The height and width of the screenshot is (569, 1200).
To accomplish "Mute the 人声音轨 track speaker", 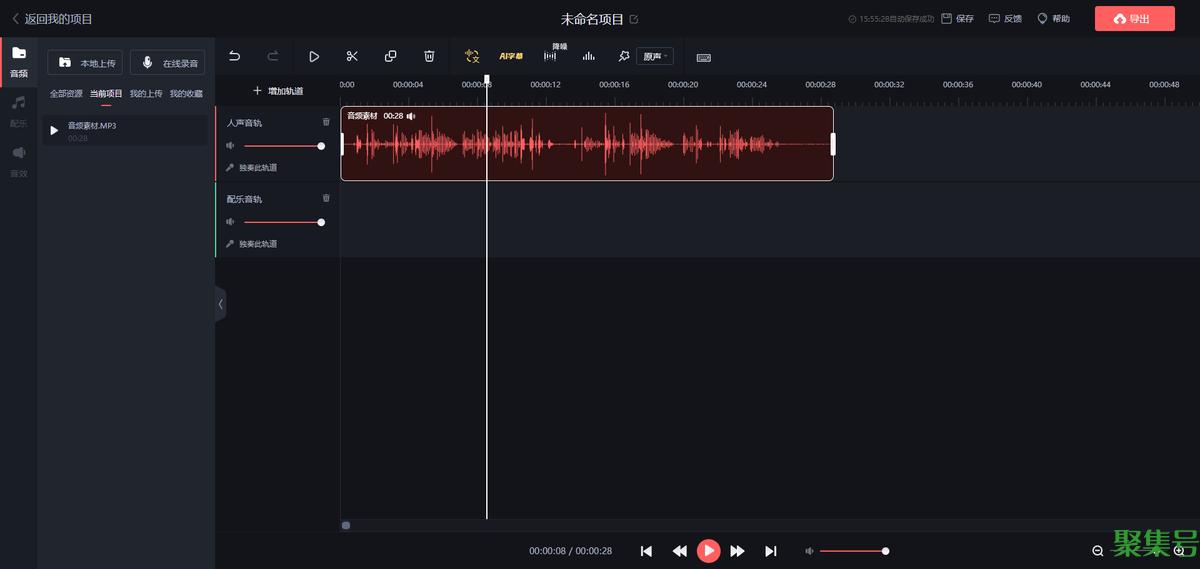I will [230, 146].
